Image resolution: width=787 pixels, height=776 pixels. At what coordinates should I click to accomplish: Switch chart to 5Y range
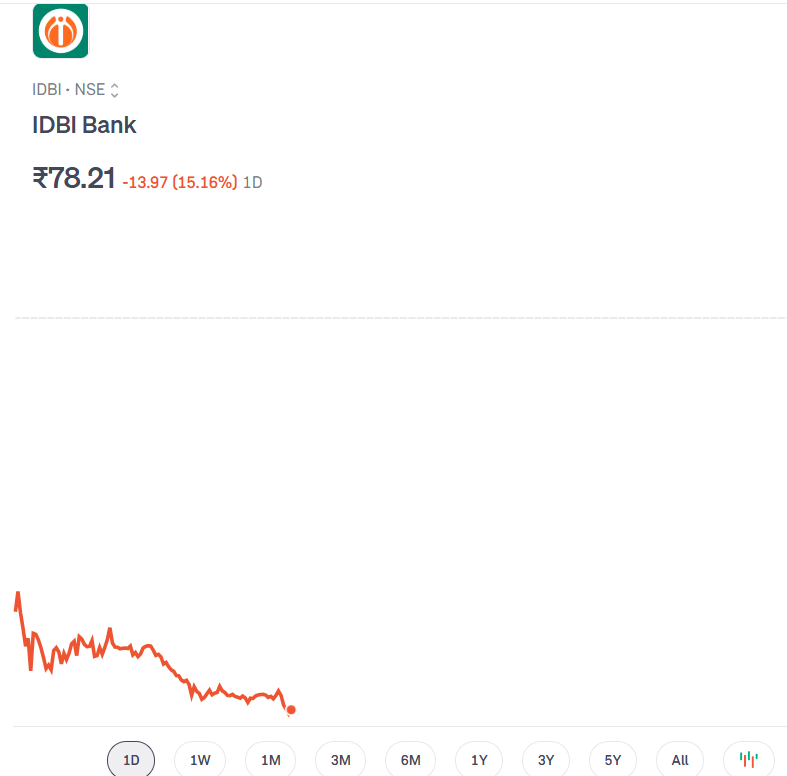click(613, 760)
